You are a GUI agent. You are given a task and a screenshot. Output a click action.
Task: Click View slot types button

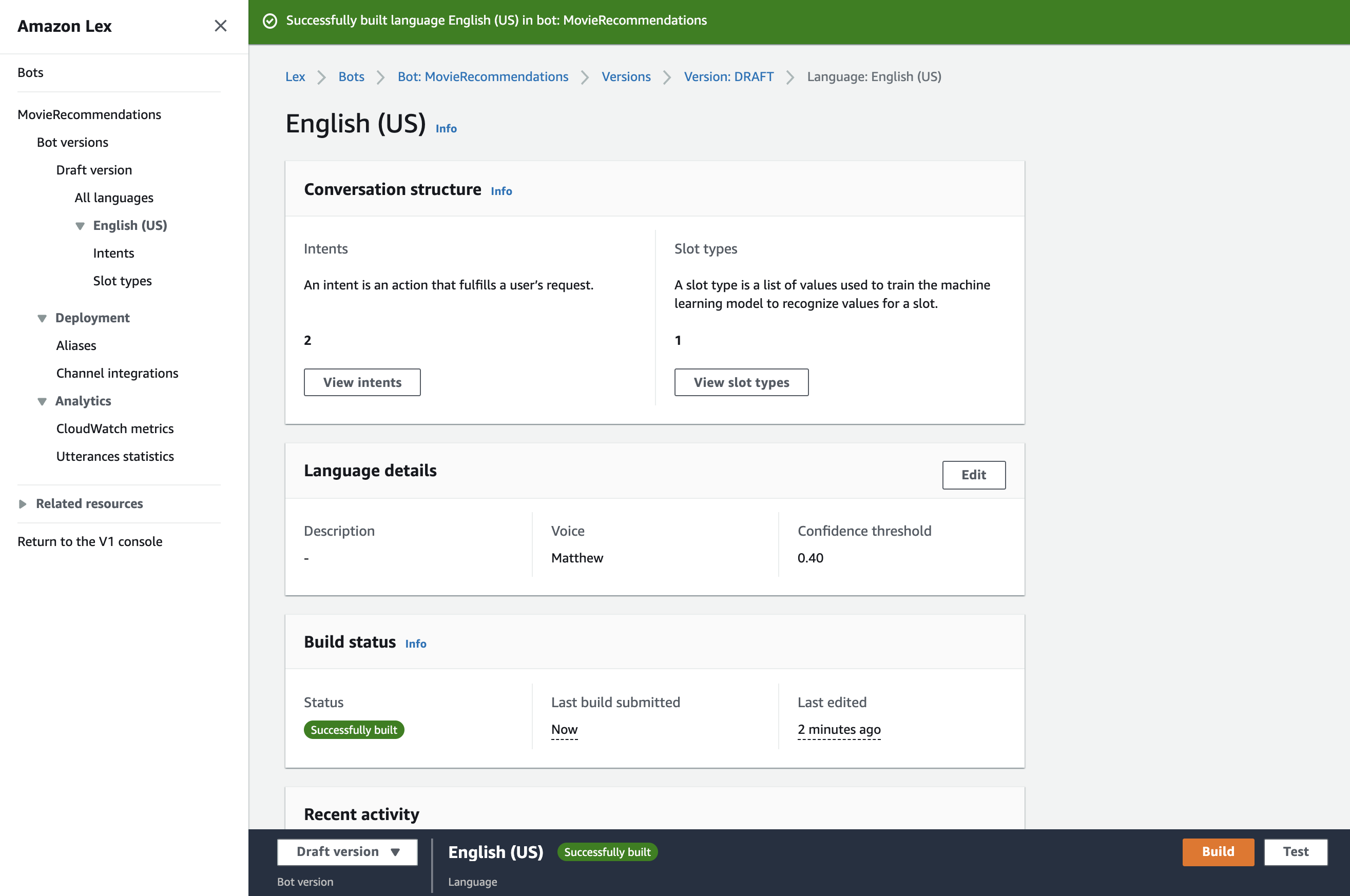click(x=741, y=382)
